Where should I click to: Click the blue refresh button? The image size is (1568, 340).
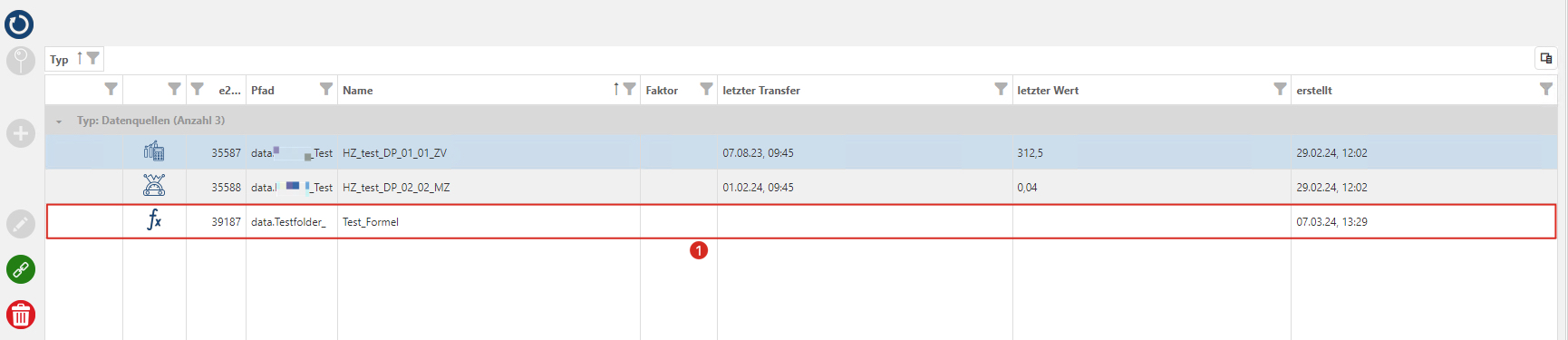click(19, 24)
